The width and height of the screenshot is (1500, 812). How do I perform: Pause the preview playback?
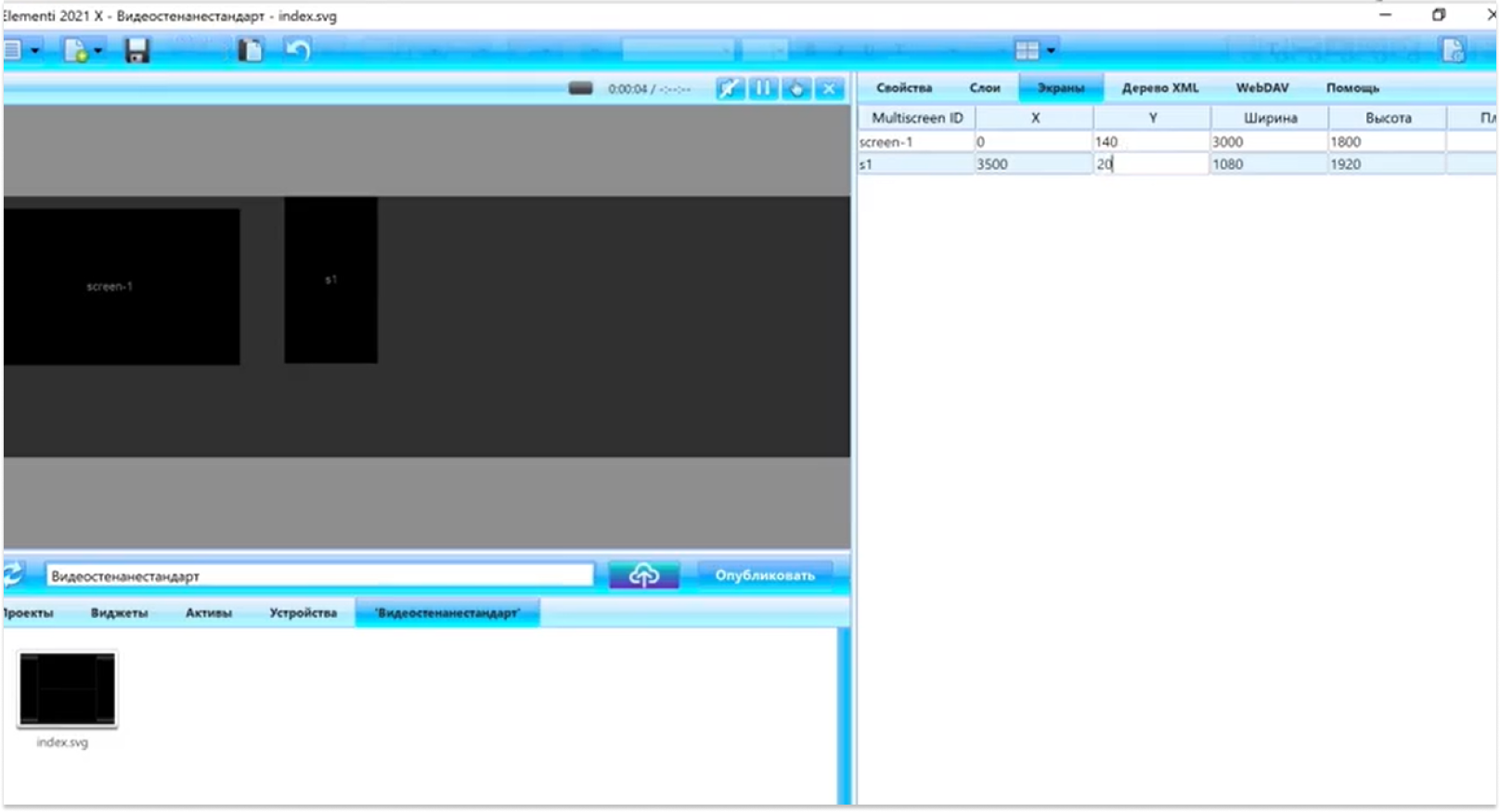pyautogui.click(x=763, y=88)
